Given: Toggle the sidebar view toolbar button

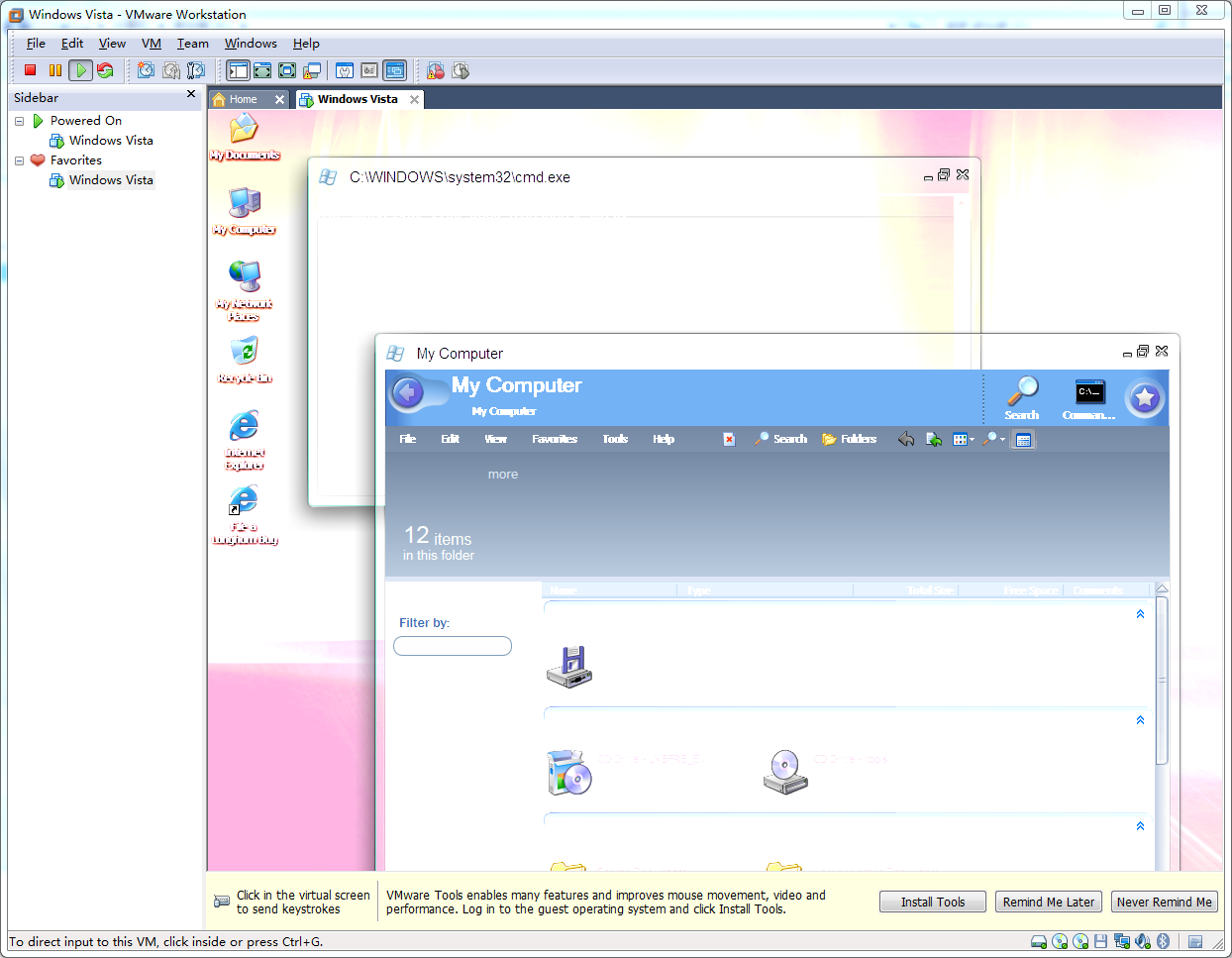Looking at the screenshot, I should pos(238,70).
